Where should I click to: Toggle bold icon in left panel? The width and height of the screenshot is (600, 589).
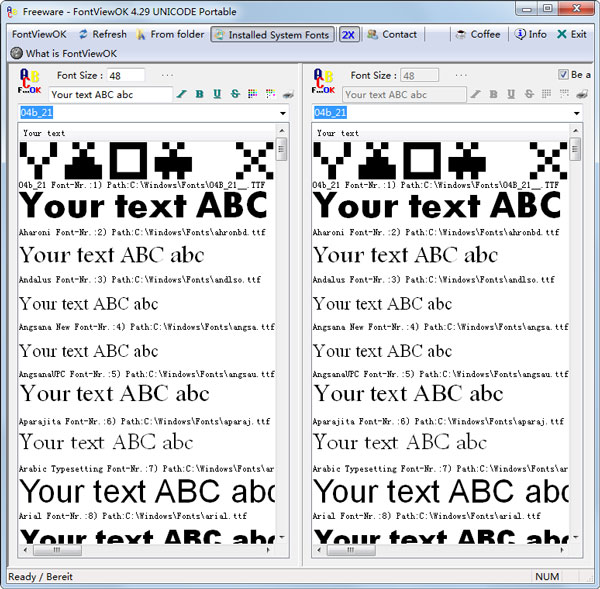click(x=199, y=94)
